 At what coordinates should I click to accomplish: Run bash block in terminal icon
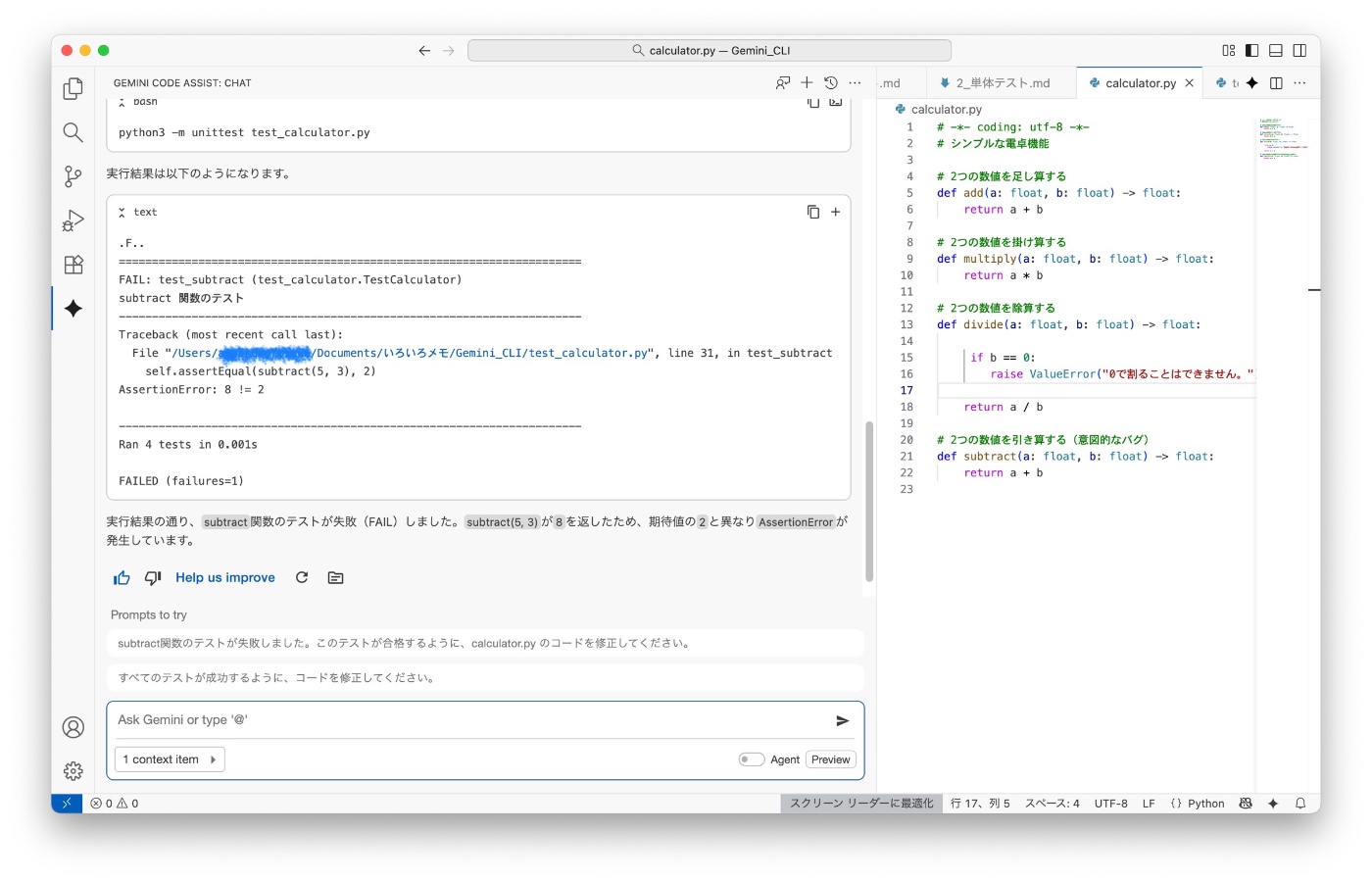pos(836,102)
